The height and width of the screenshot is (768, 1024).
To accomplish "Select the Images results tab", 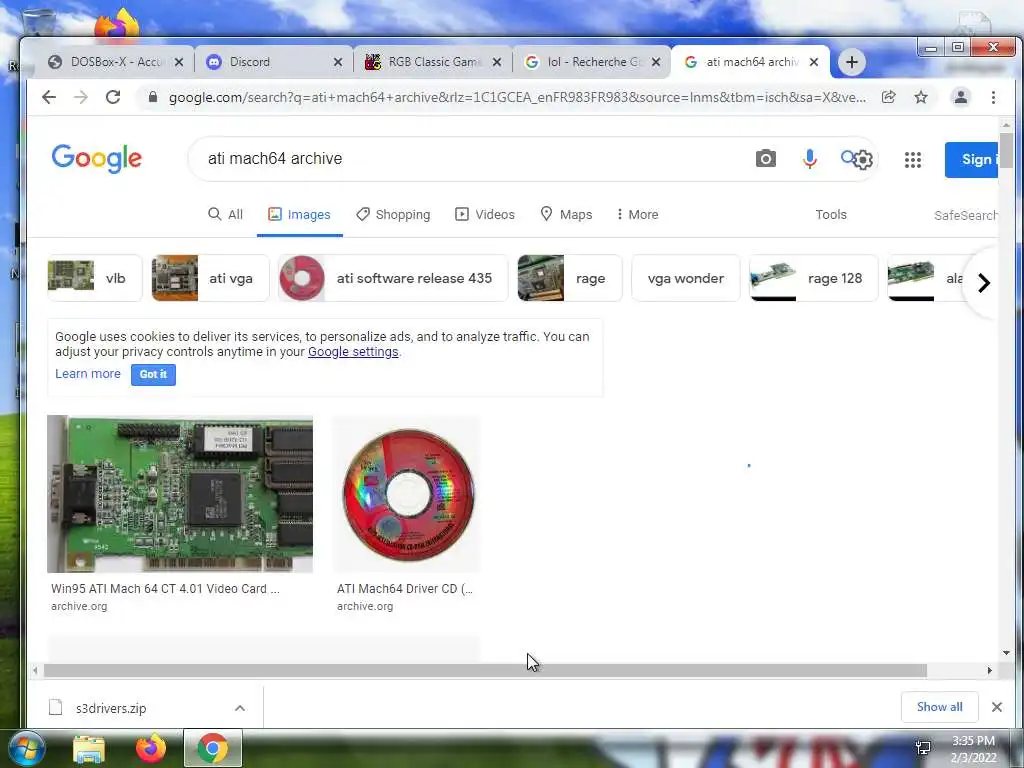I will click(300, 214).
